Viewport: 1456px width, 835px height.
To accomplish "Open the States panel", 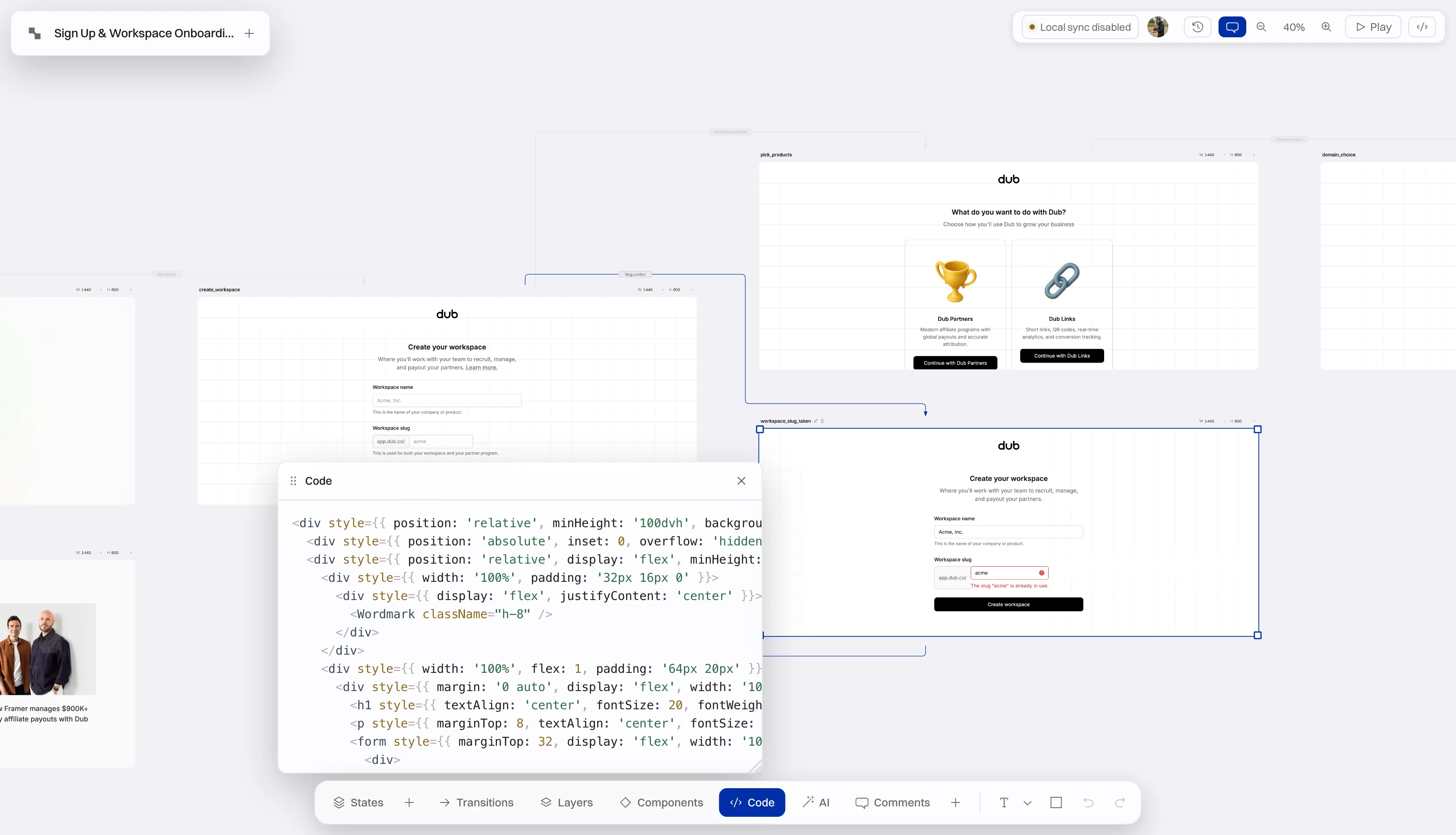I will [x=358, y=802].
